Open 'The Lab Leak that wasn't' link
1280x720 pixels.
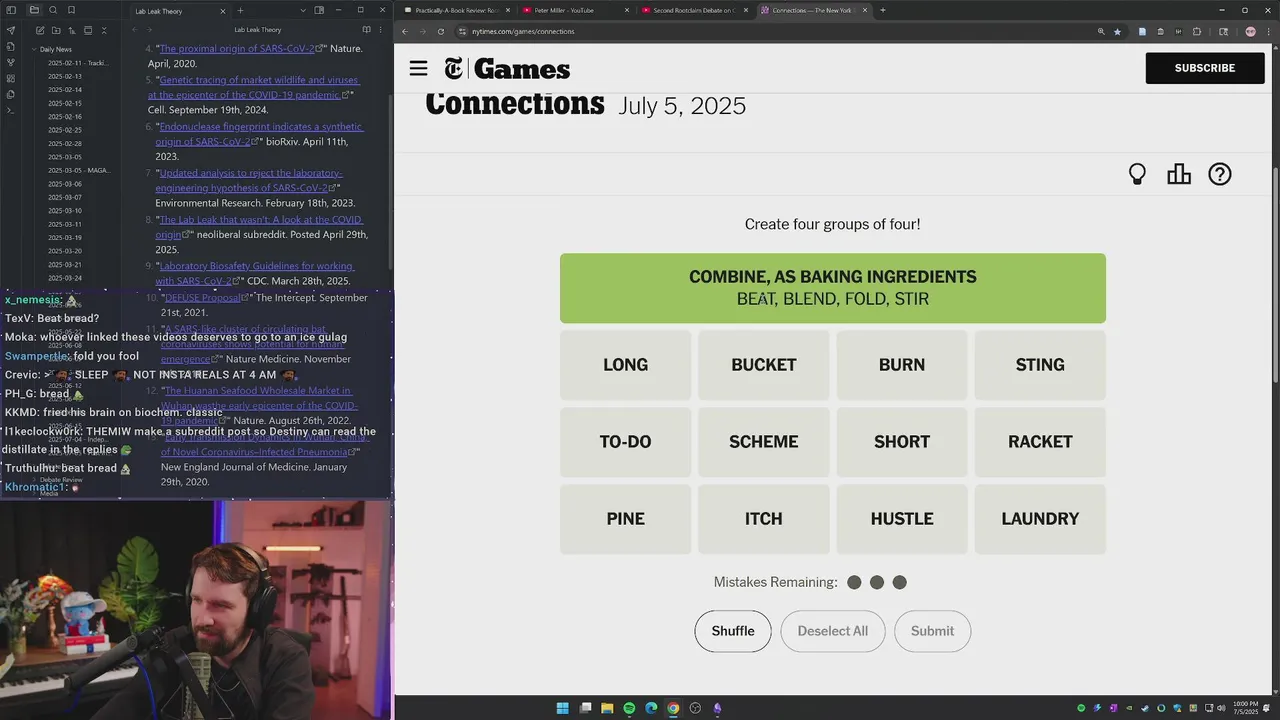pyautogui.click(x=258, y=227)
